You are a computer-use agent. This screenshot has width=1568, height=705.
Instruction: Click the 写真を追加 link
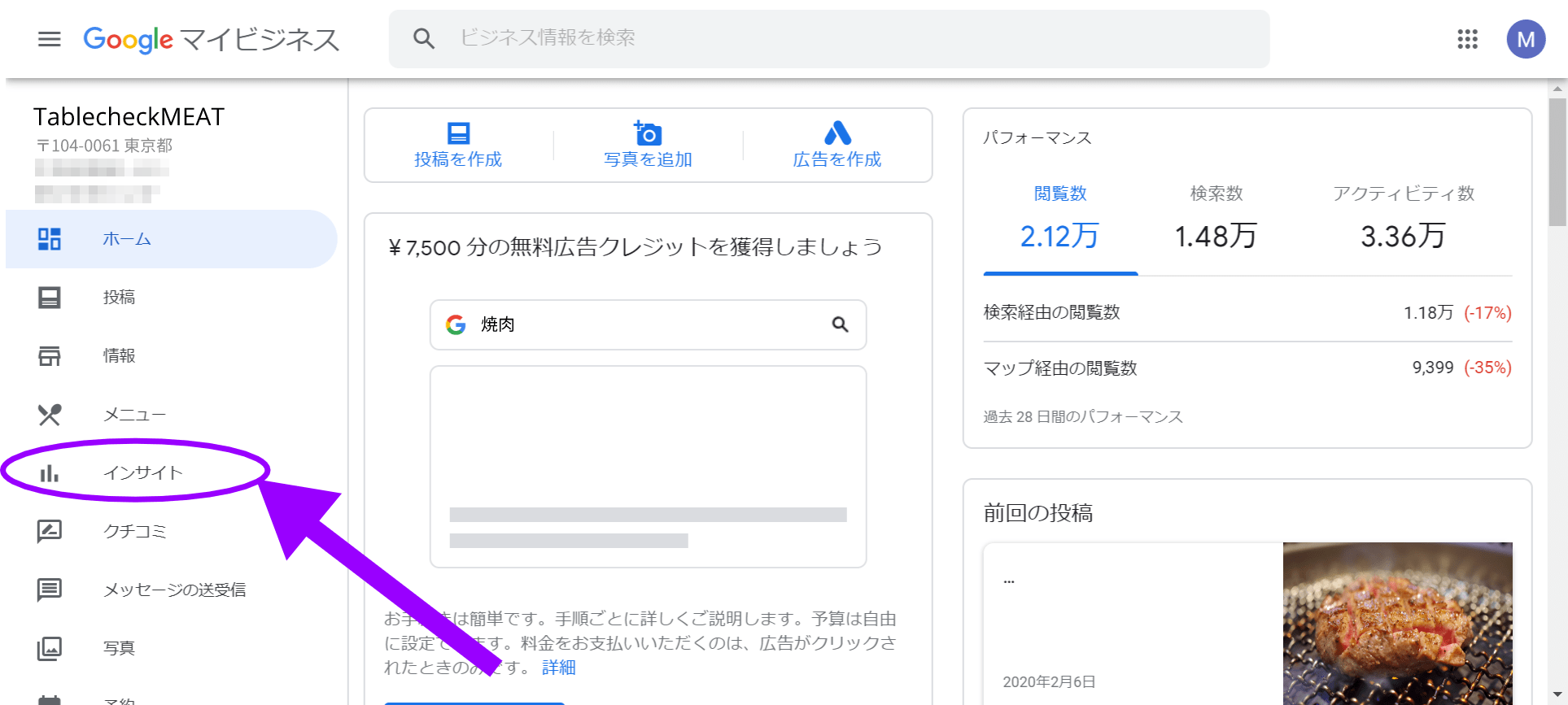point(648,159)
